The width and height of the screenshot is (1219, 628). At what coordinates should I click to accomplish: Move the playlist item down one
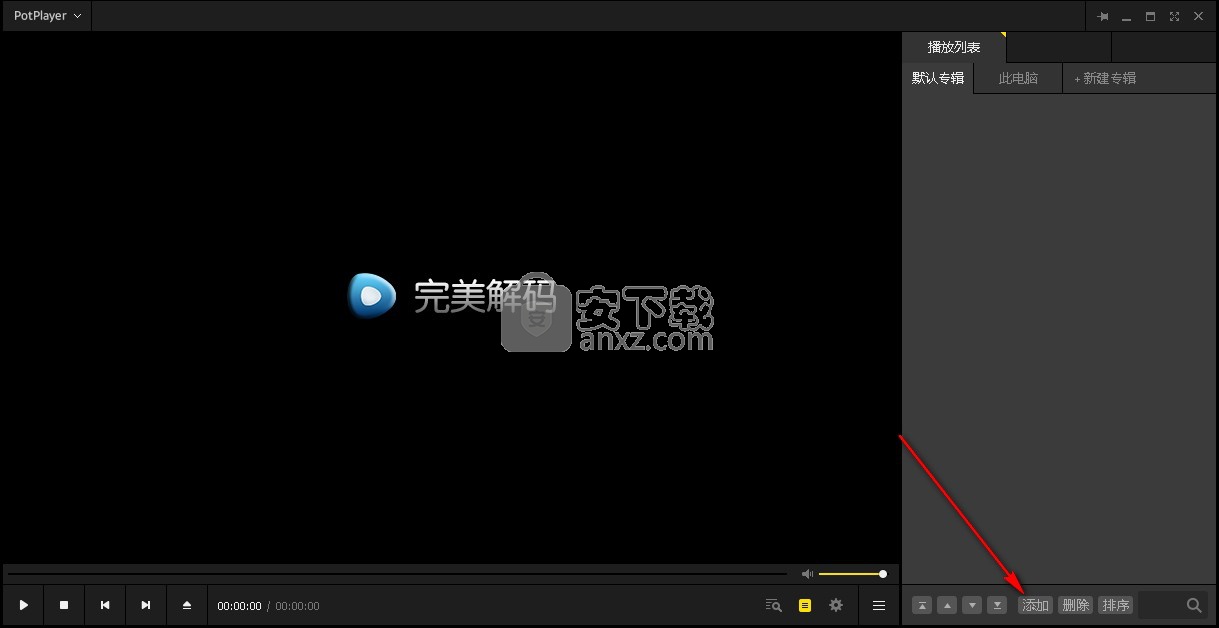[972, 605]
